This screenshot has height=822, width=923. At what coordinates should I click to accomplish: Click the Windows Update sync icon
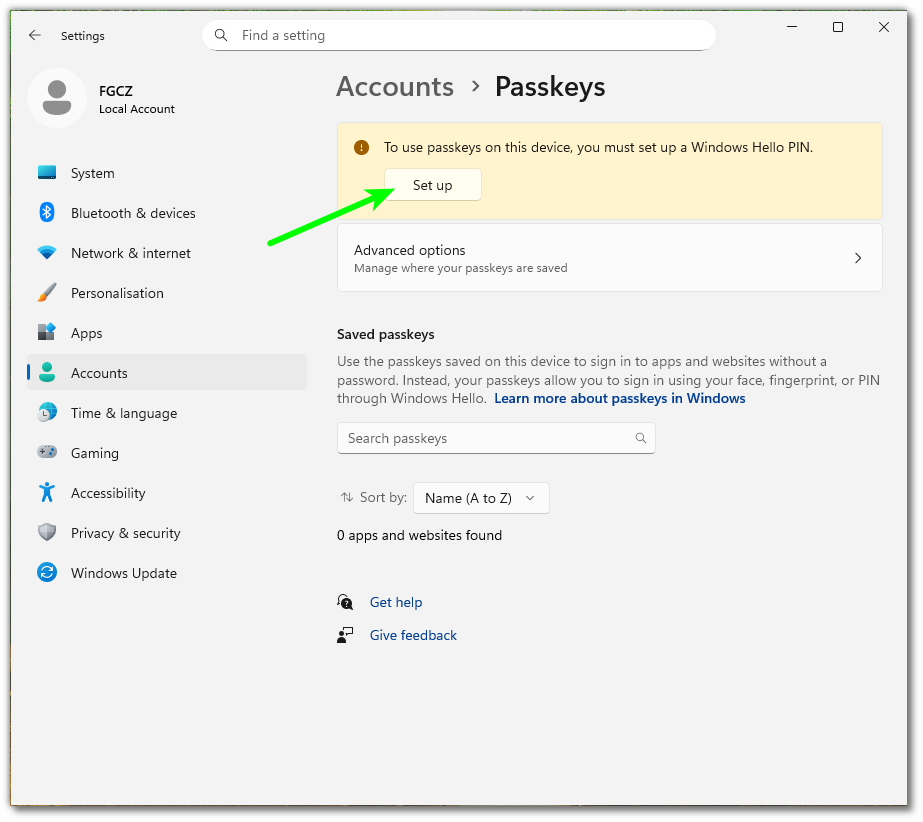click(x=47, y=572)
